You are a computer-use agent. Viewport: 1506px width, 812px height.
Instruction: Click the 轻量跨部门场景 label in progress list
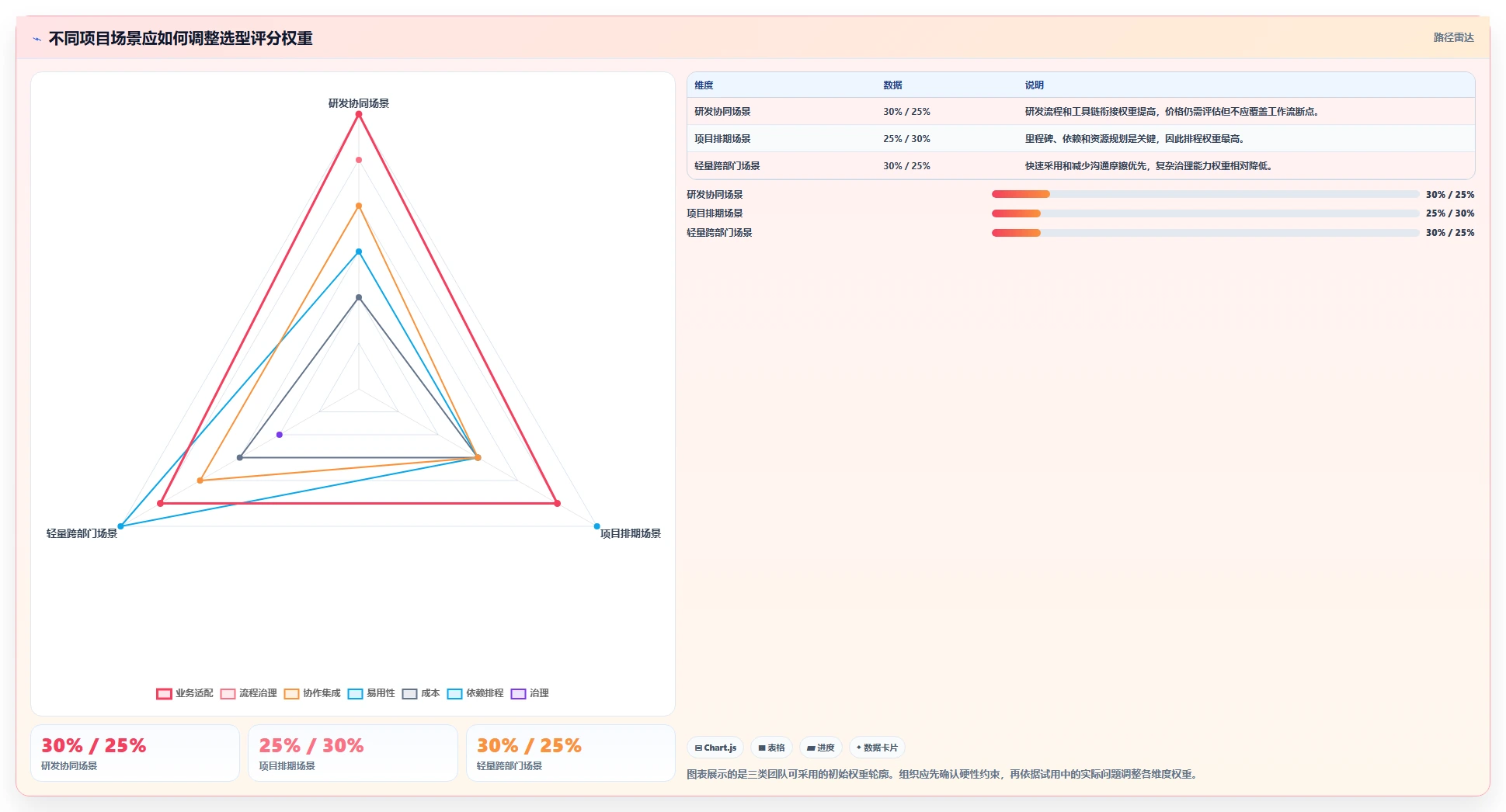(719, 233)
